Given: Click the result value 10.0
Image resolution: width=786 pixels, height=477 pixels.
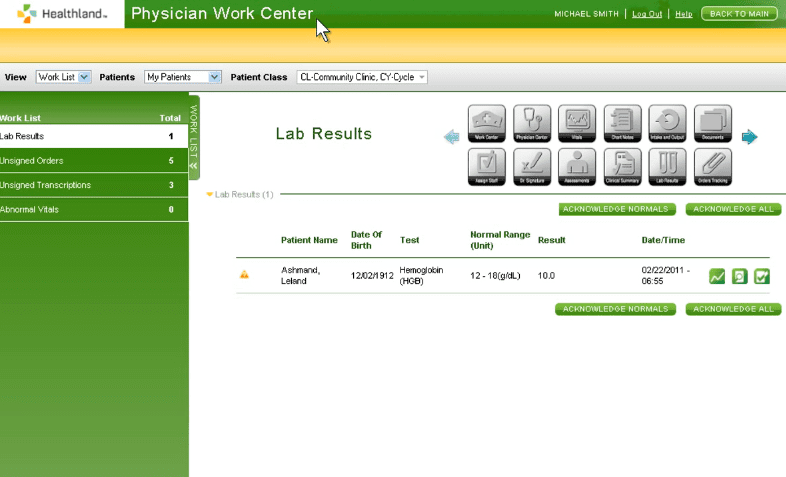Looking at the screenshot, I should [x=546, y=276].
